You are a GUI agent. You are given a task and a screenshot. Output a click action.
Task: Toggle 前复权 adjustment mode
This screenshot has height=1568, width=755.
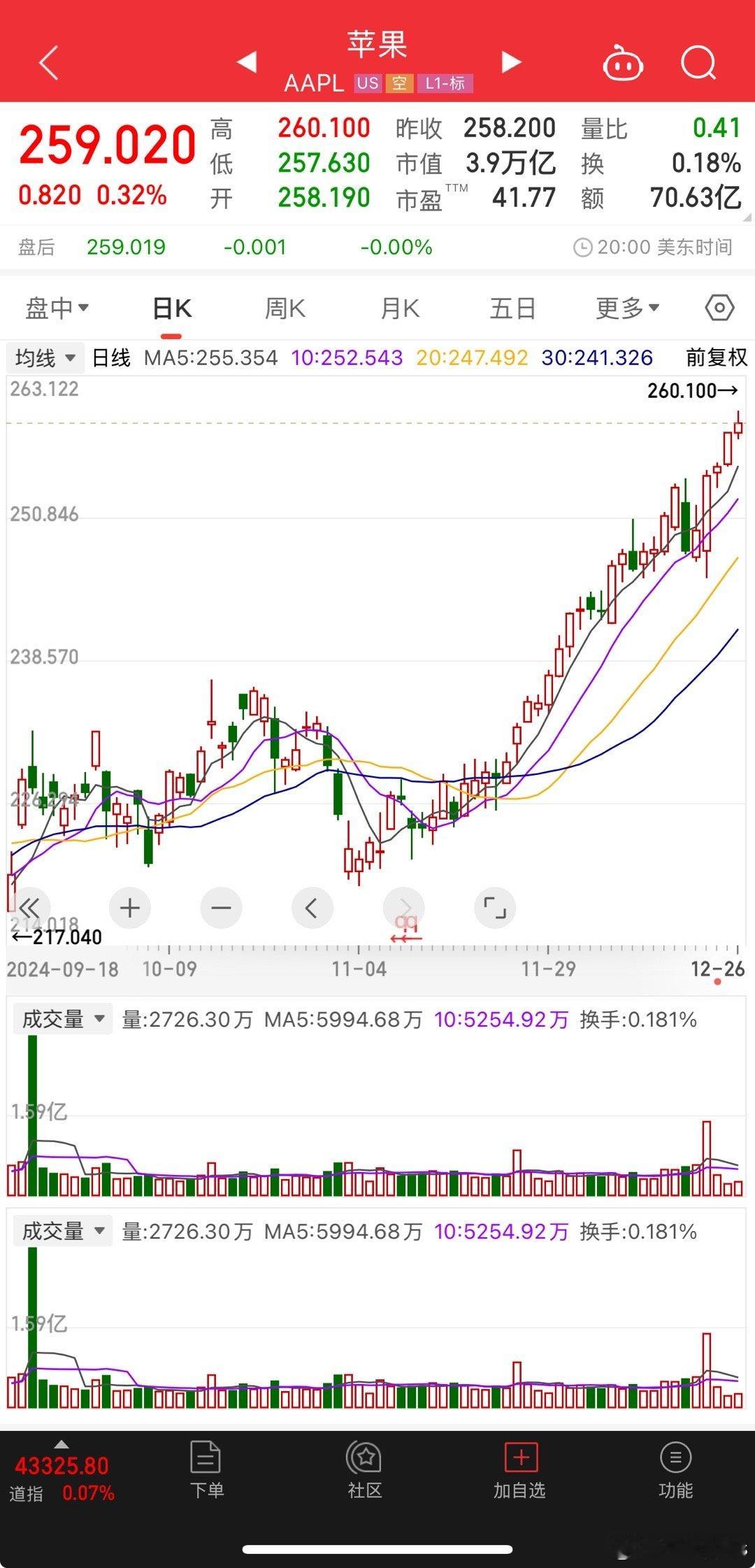pyautogui.click(x=717, y=357)
